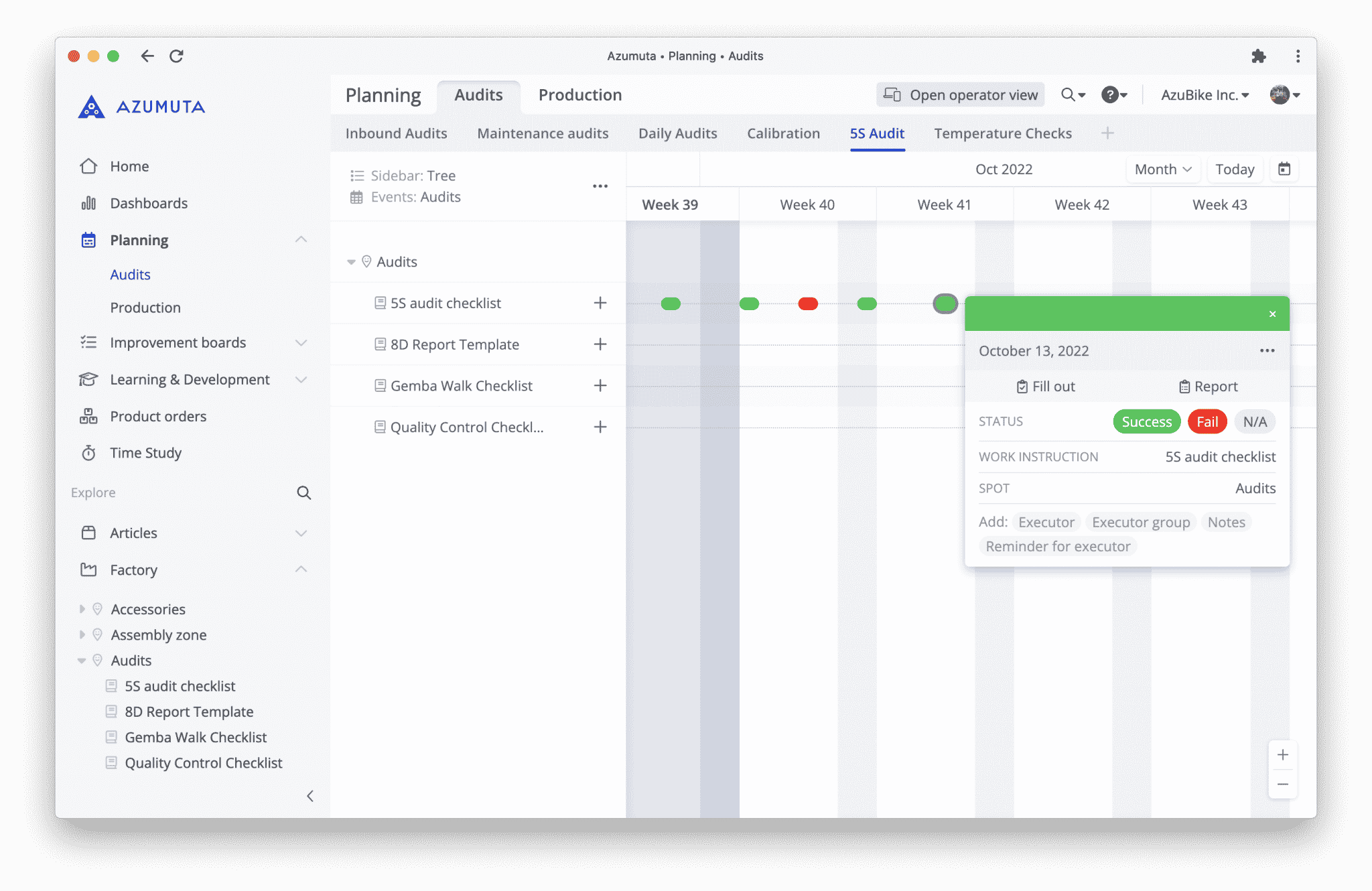Select the Dashboards icon in the sidebar
This screenshot has width=1372, height=891.
(88, 203)
